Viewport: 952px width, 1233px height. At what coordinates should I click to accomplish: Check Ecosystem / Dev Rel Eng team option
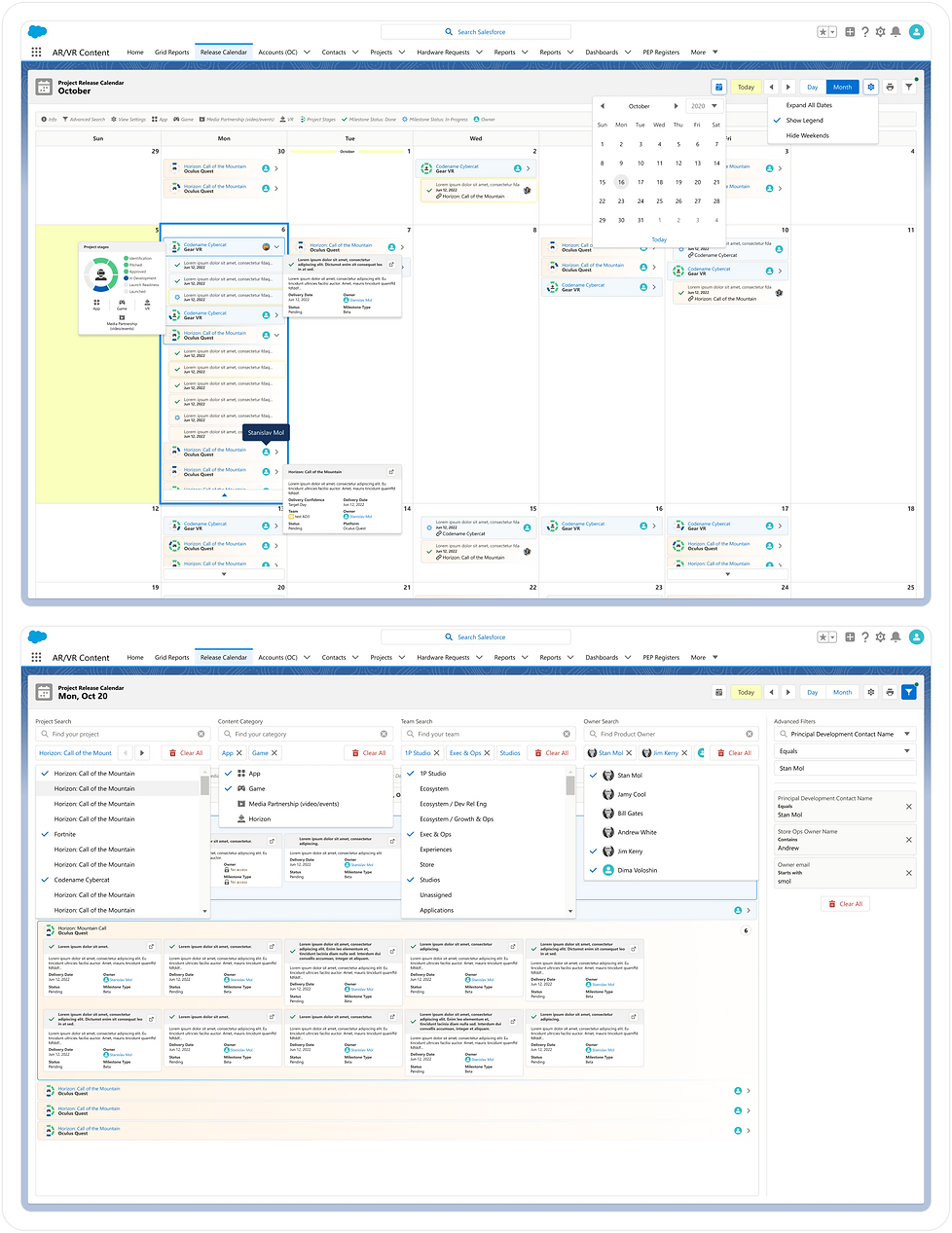484,804
